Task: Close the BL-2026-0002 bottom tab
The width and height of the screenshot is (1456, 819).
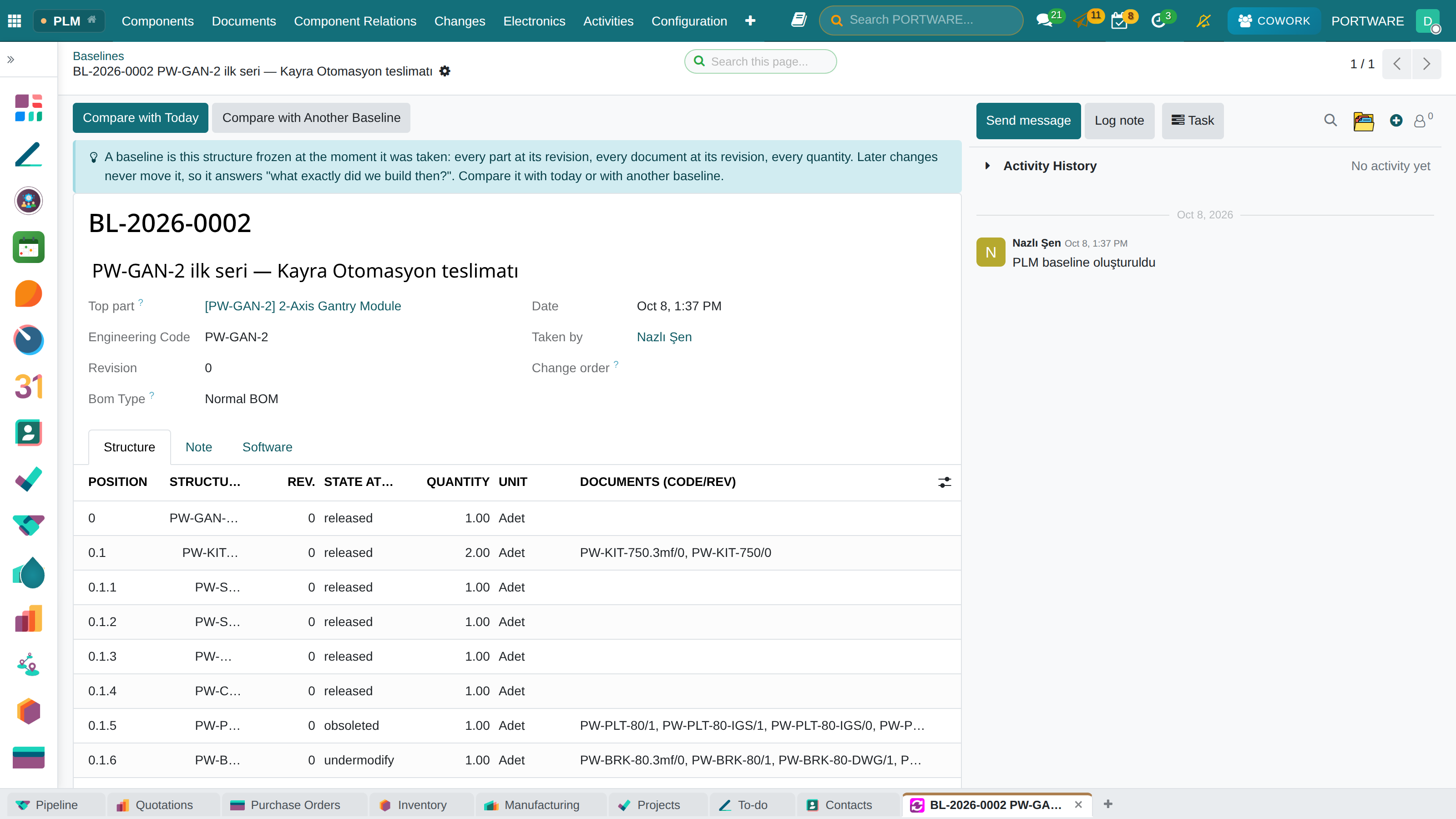Action: point(1078,804)
